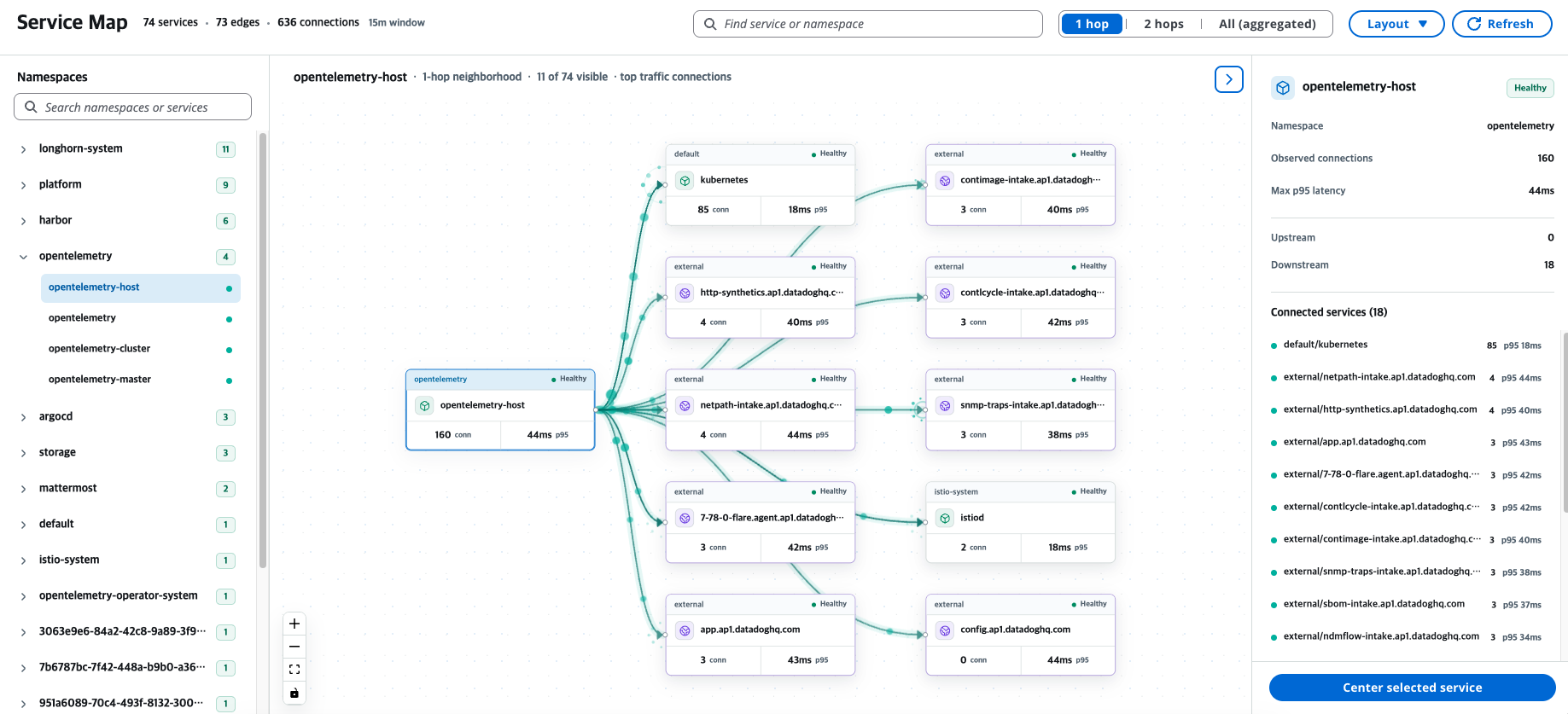1568x714 pixels.
Task: Expand the harbor namespace
Action: pyautogui.click(x=23, y=221)
